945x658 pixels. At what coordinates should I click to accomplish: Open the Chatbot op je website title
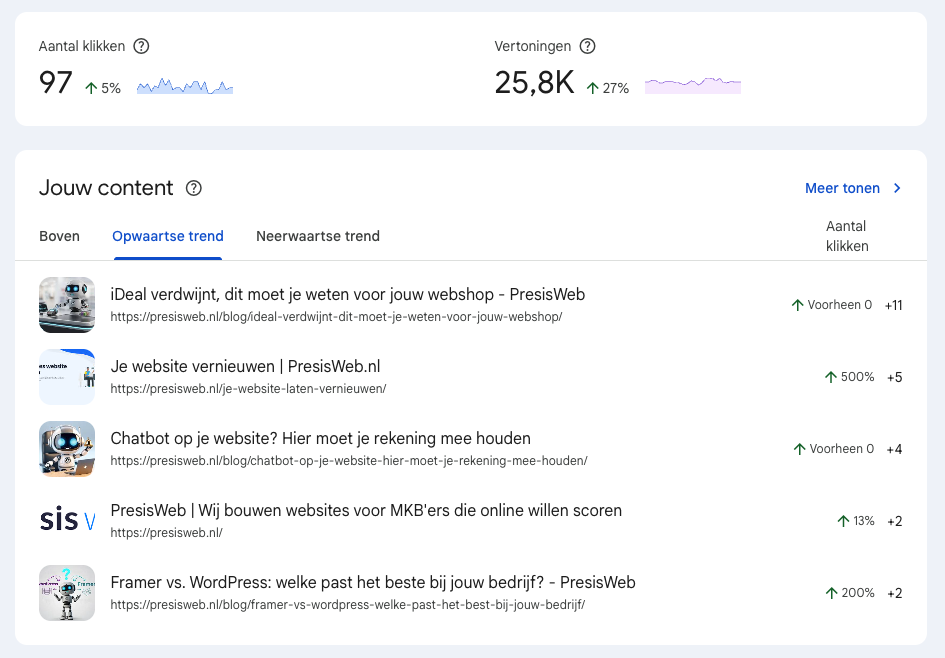(x=320, y=439)
